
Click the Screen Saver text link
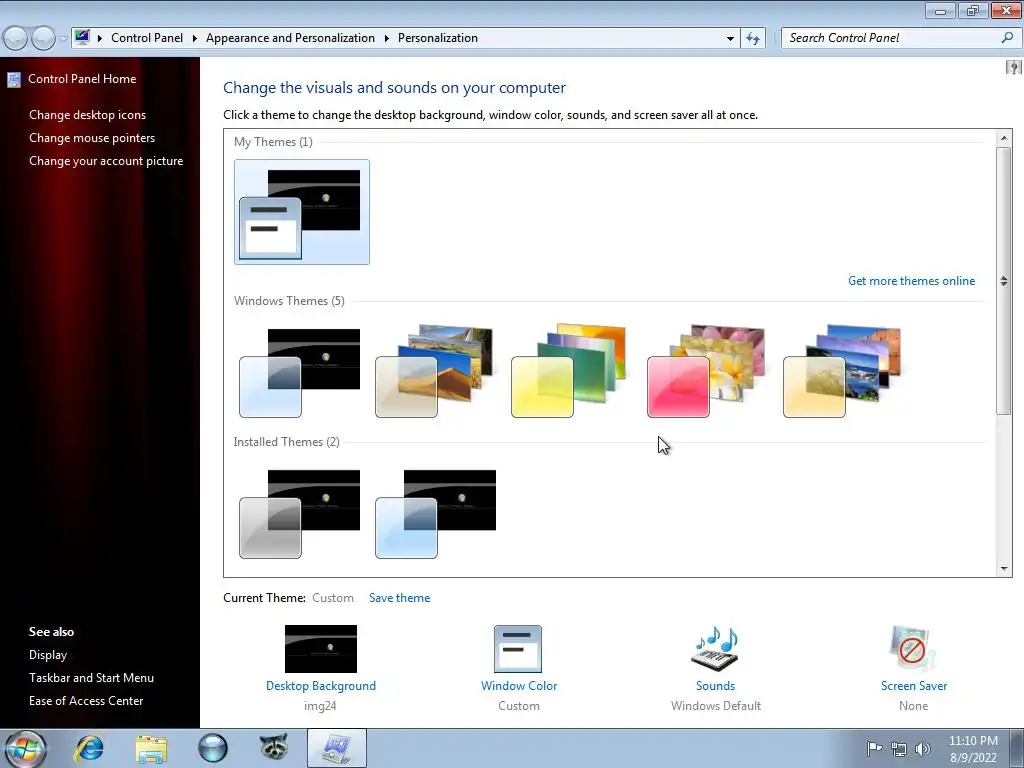pos(914,686)
